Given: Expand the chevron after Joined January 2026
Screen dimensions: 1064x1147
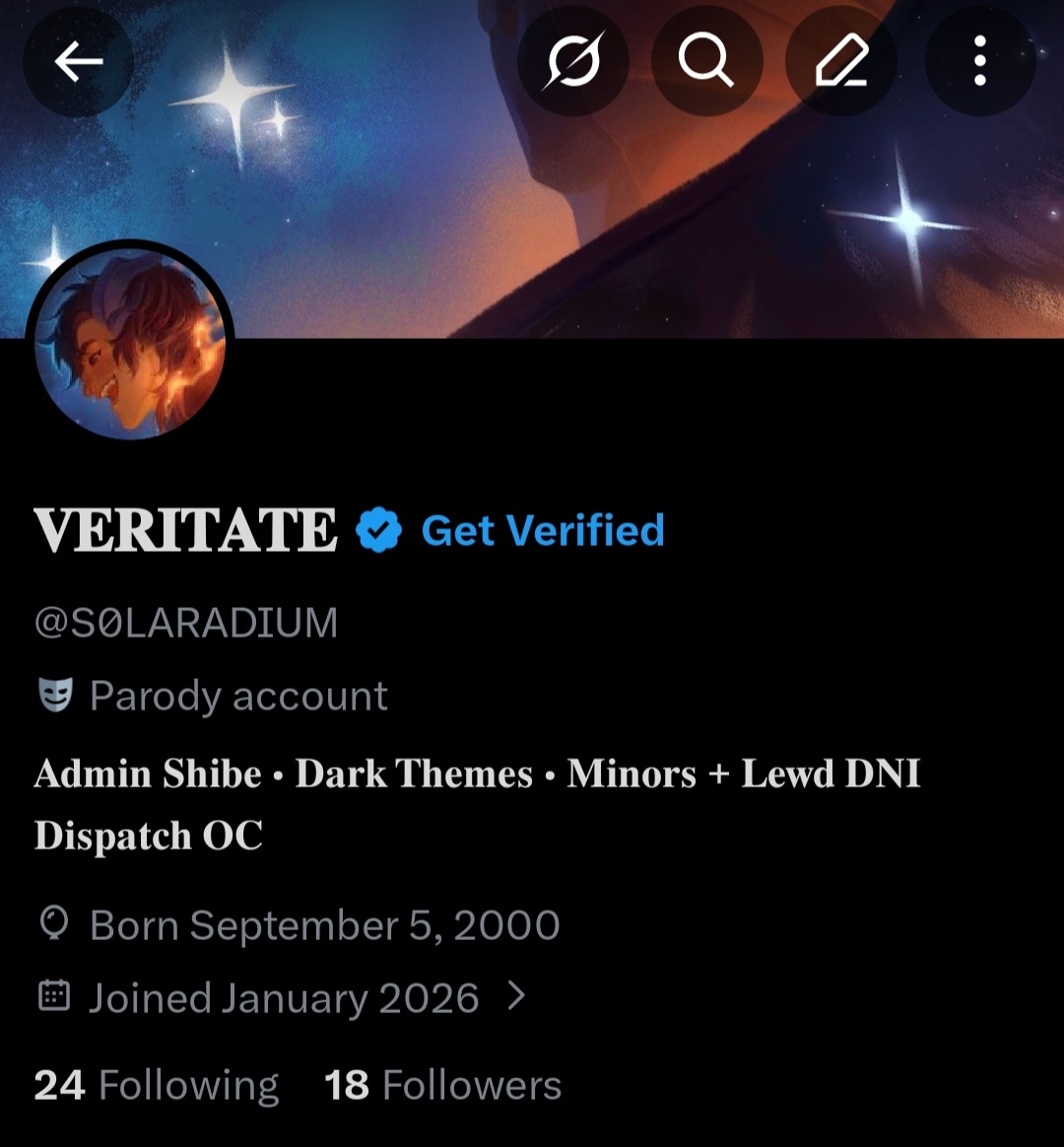Looking at the screenshot, I should pyautogui.click(x=515, y=997).
